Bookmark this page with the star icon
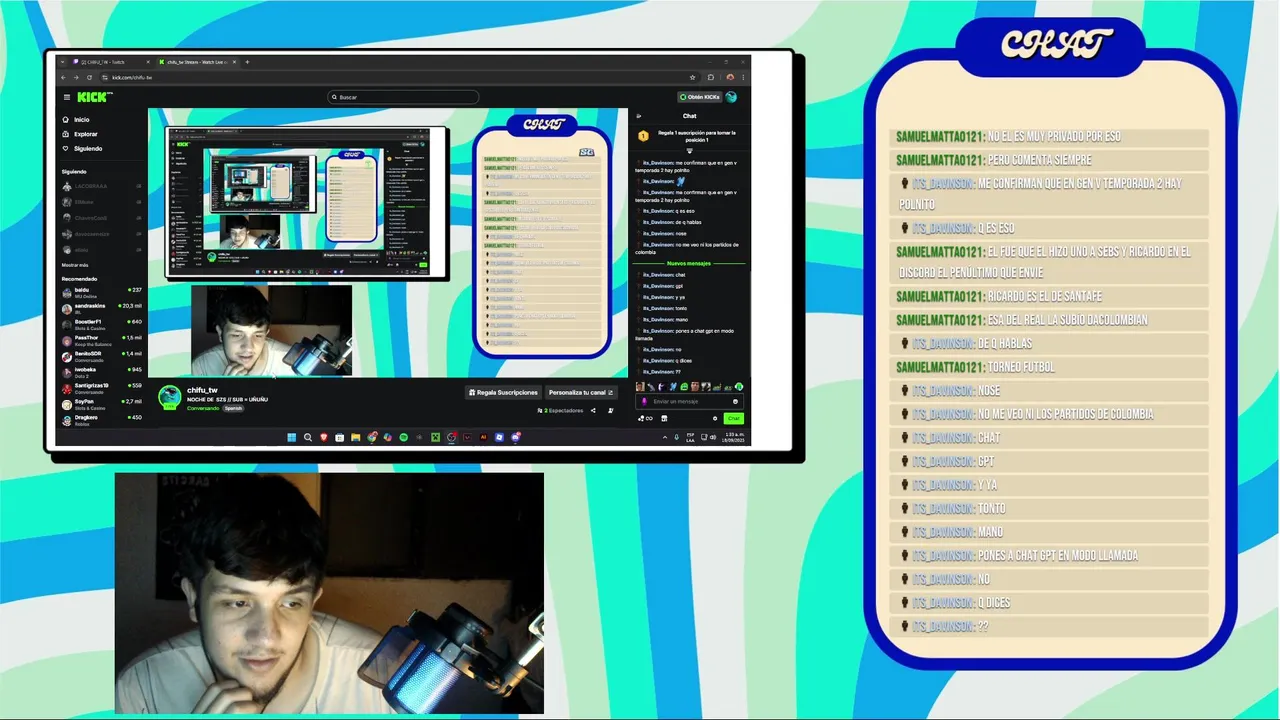 coord(692,77)
